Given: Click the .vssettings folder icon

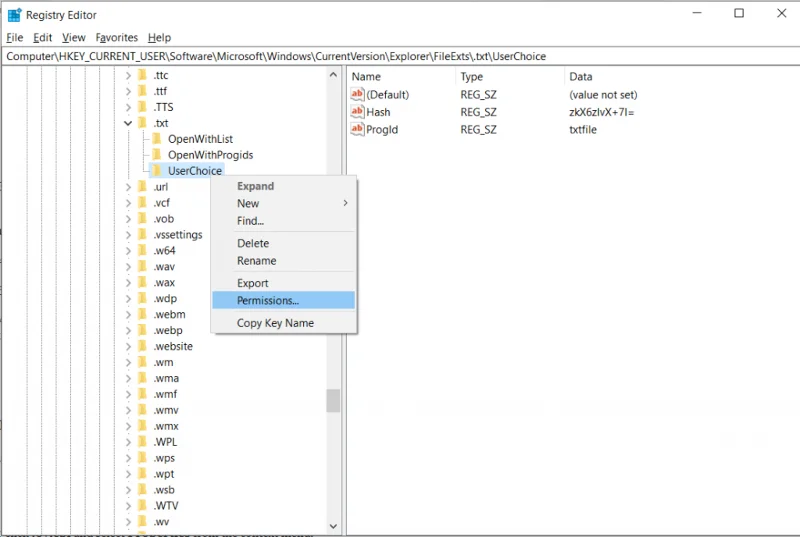Looking at the screenshot, I should [143, 234].
